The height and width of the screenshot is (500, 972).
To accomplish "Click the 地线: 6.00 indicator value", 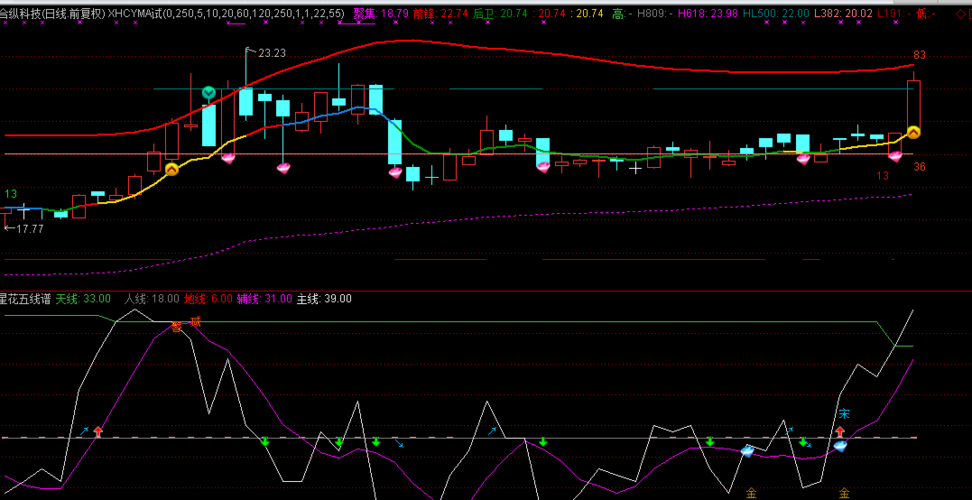I will (x=208, y=299).
